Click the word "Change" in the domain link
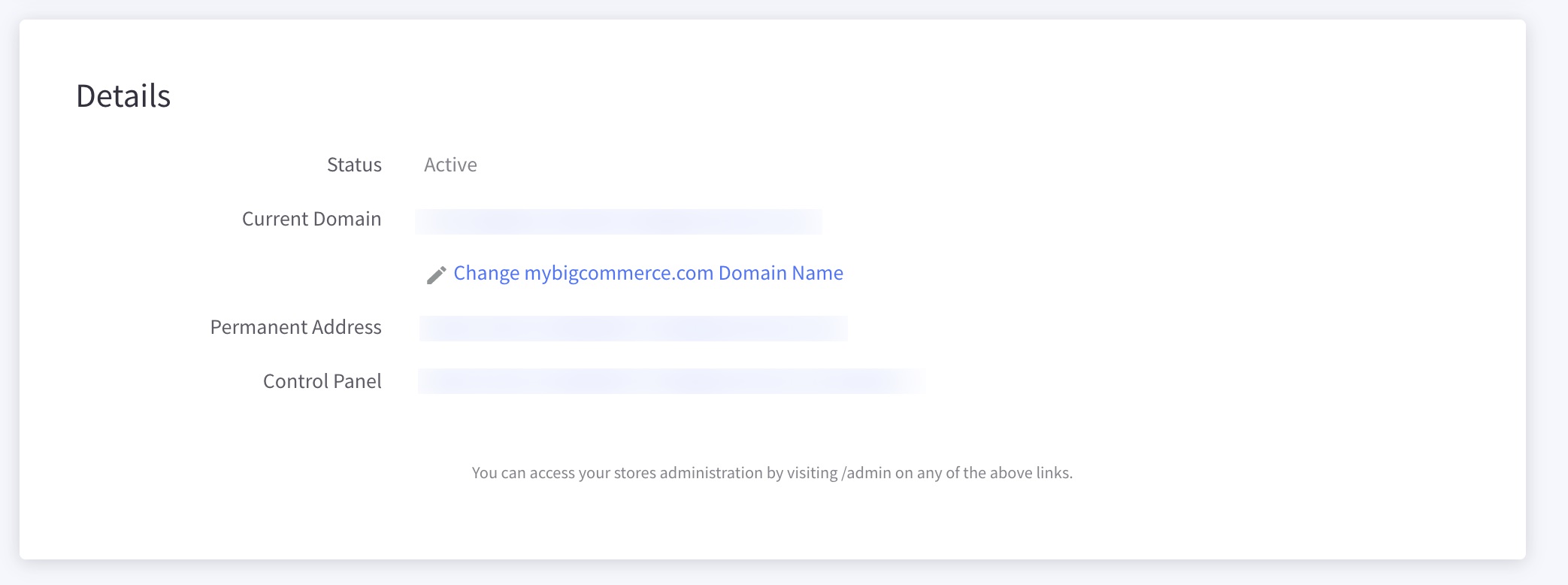 pos(486,273)
